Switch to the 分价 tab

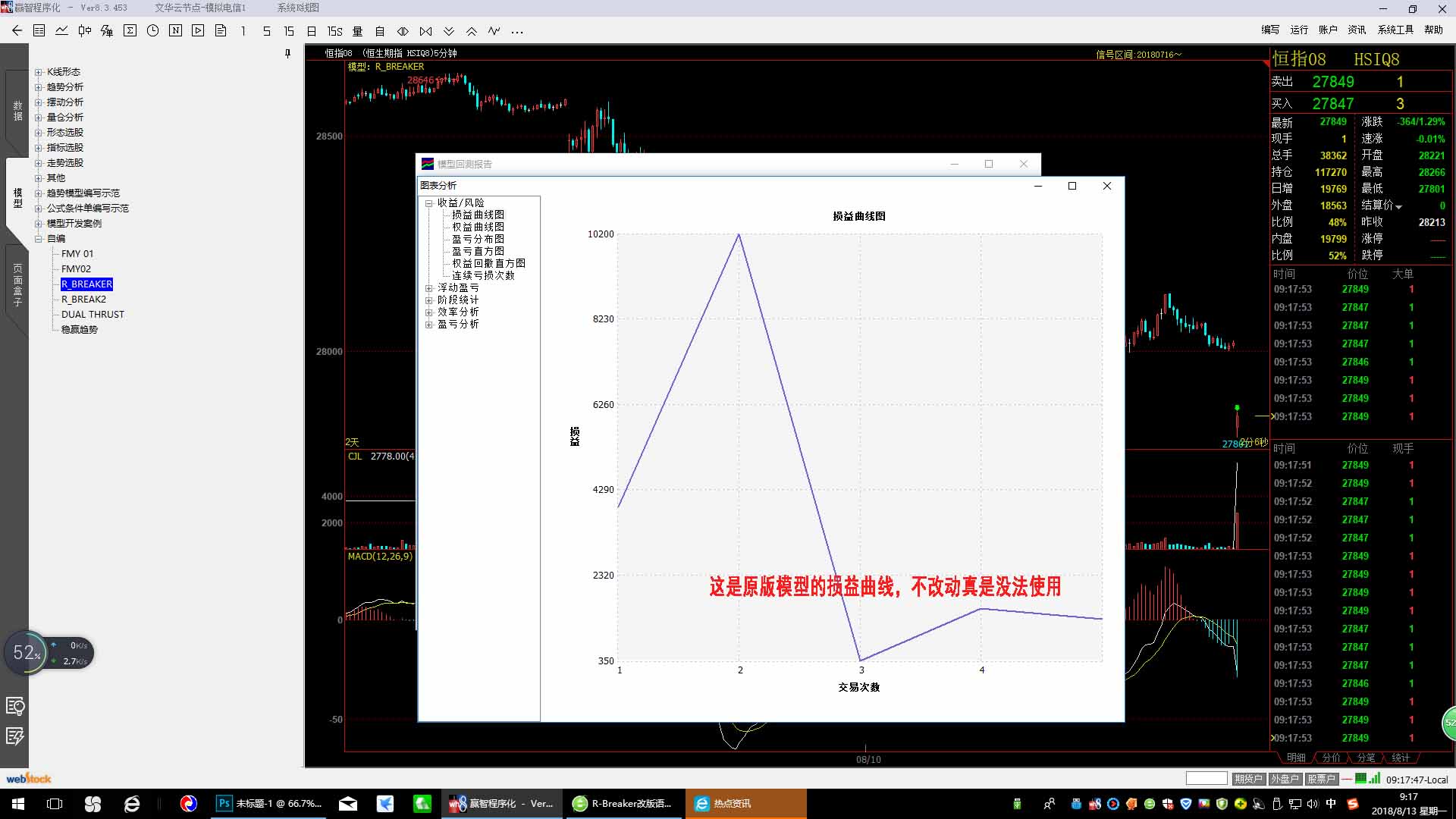1331,758
